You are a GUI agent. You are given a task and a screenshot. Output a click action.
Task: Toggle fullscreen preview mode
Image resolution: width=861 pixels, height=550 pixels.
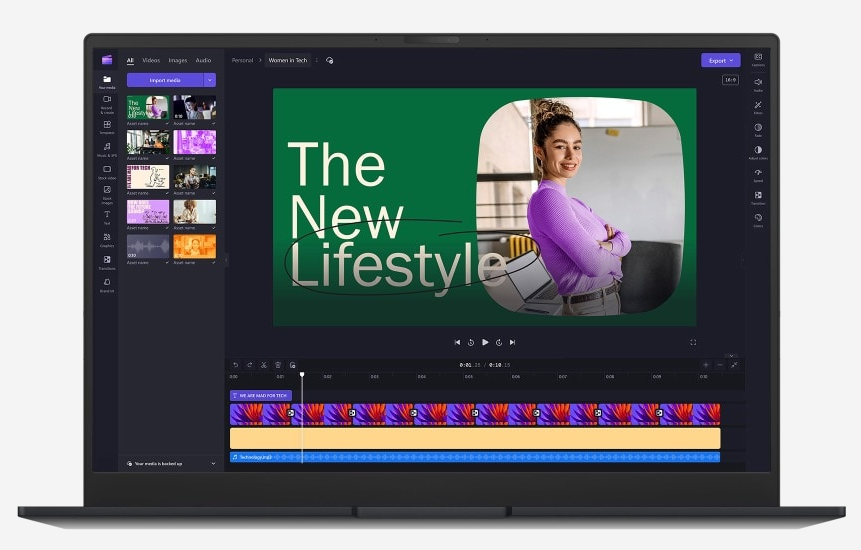pos(693,342)
